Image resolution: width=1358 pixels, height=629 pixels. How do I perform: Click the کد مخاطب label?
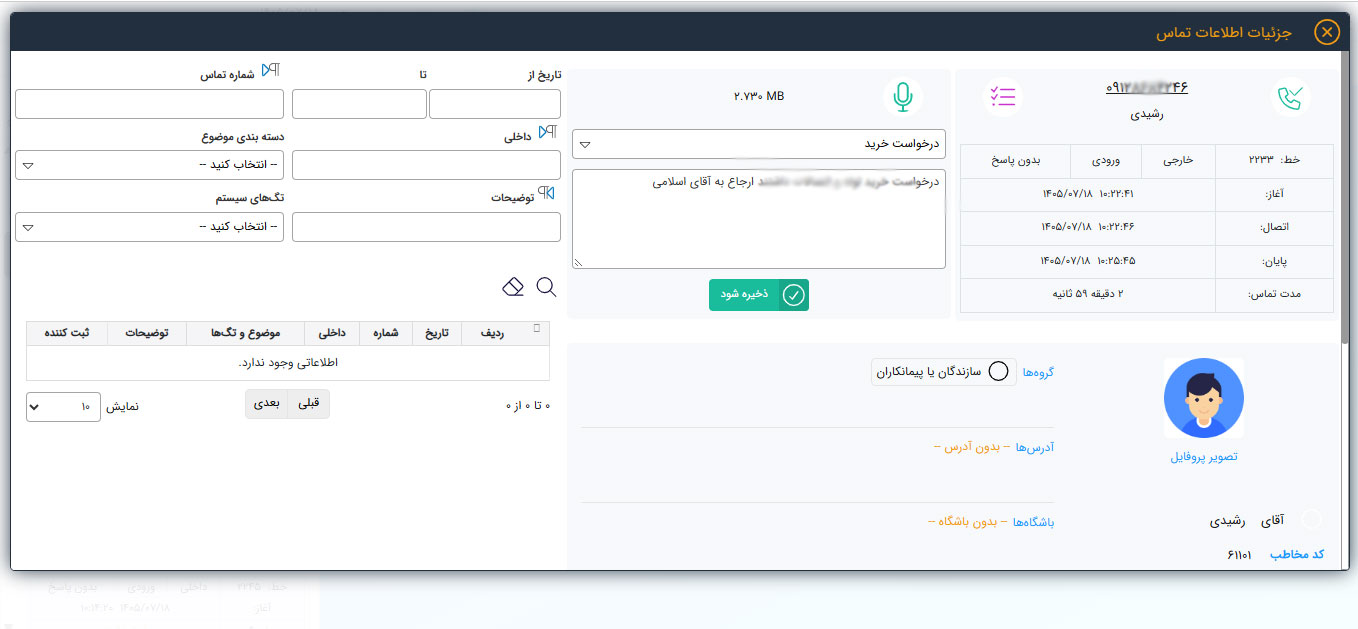click(x=1297, y=554)
